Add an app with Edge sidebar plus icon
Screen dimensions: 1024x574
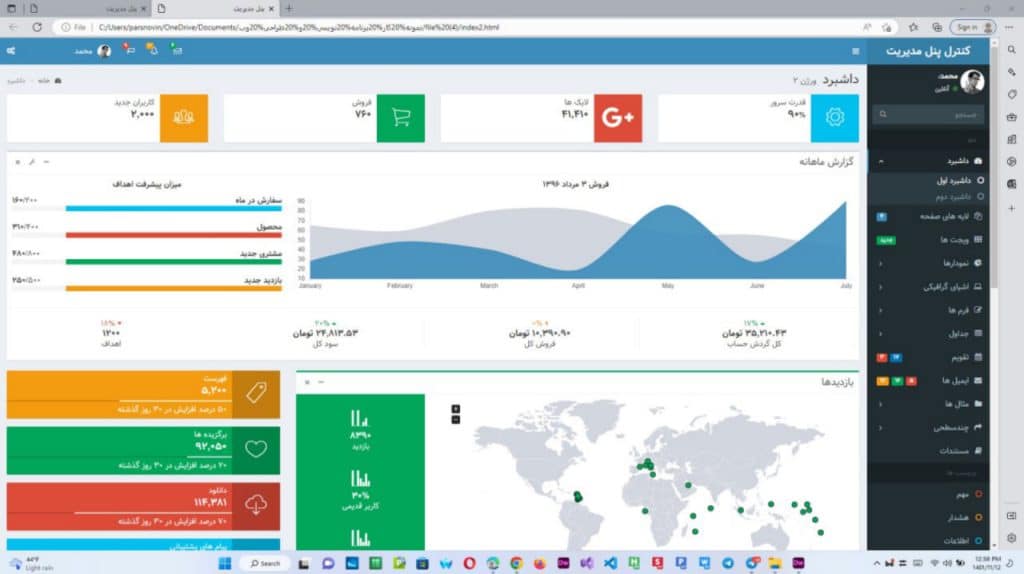tap(1011, 208)
